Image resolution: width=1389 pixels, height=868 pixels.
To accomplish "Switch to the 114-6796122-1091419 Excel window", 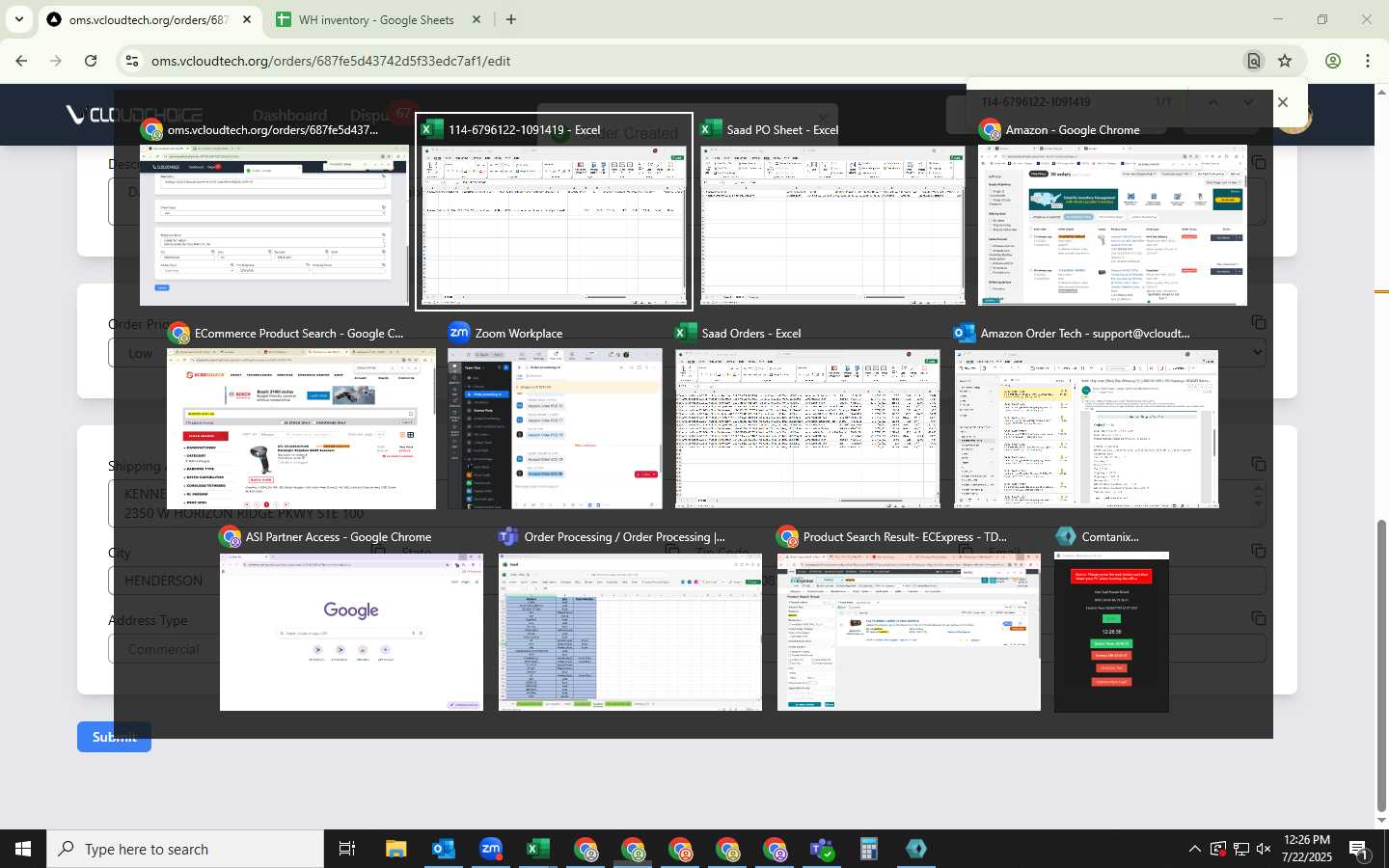I will (554, 212).
